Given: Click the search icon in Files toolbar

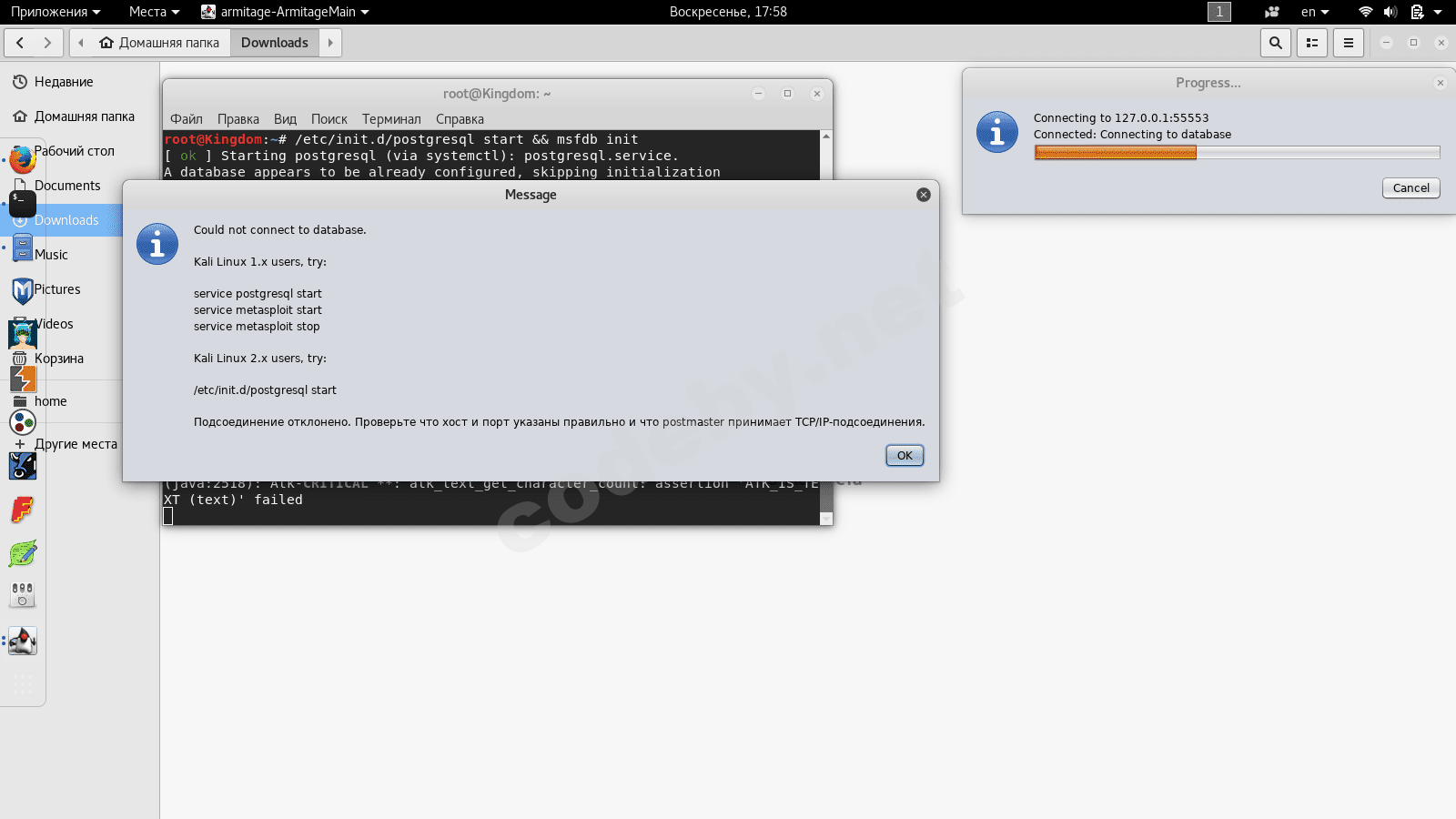Looking at the screenshot, I should [1276, 43].
